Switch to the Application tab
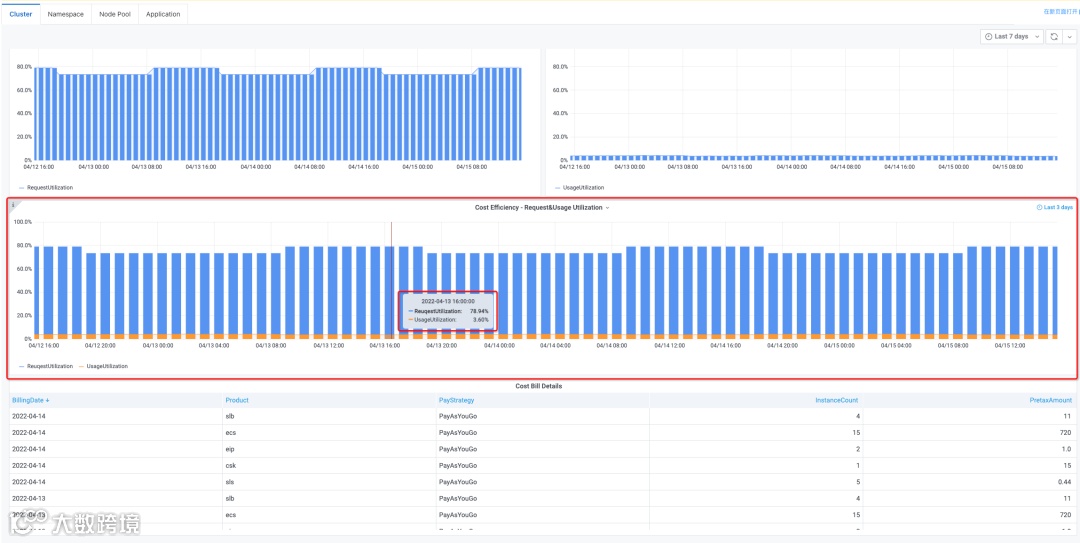The image size is (1080, 543). [x=163, y=14]
